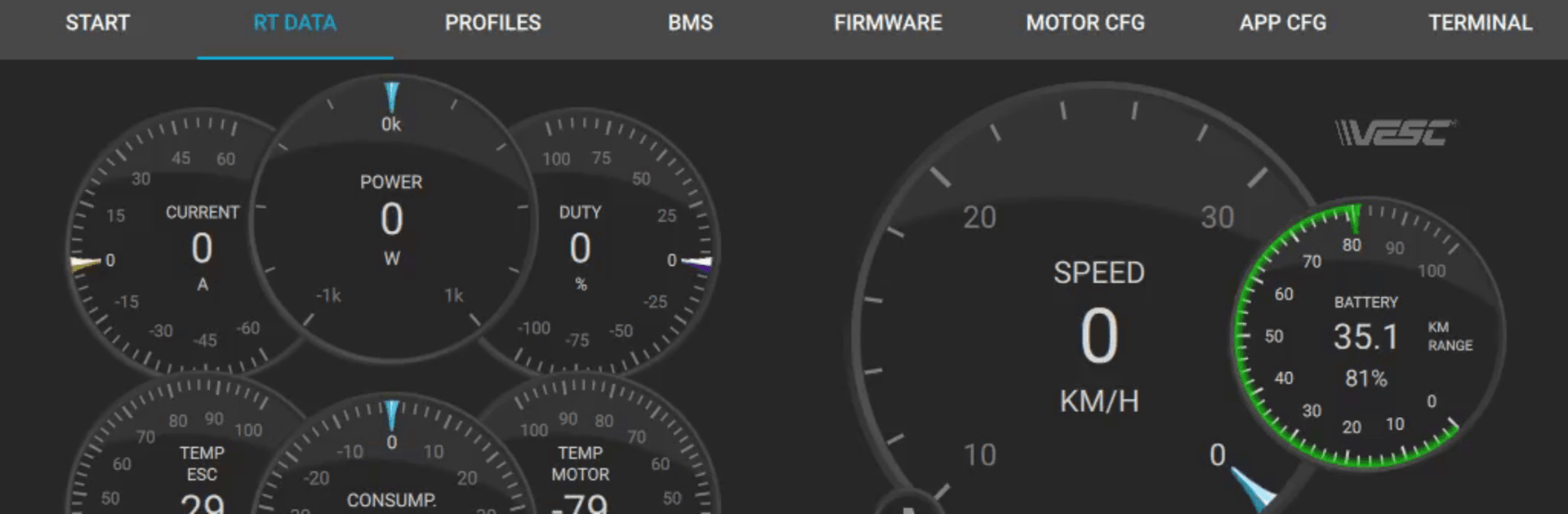This screenshot has width=1568, height=514.
Task: Click the CONSUMP. gauge label
Action: point(391,500)
